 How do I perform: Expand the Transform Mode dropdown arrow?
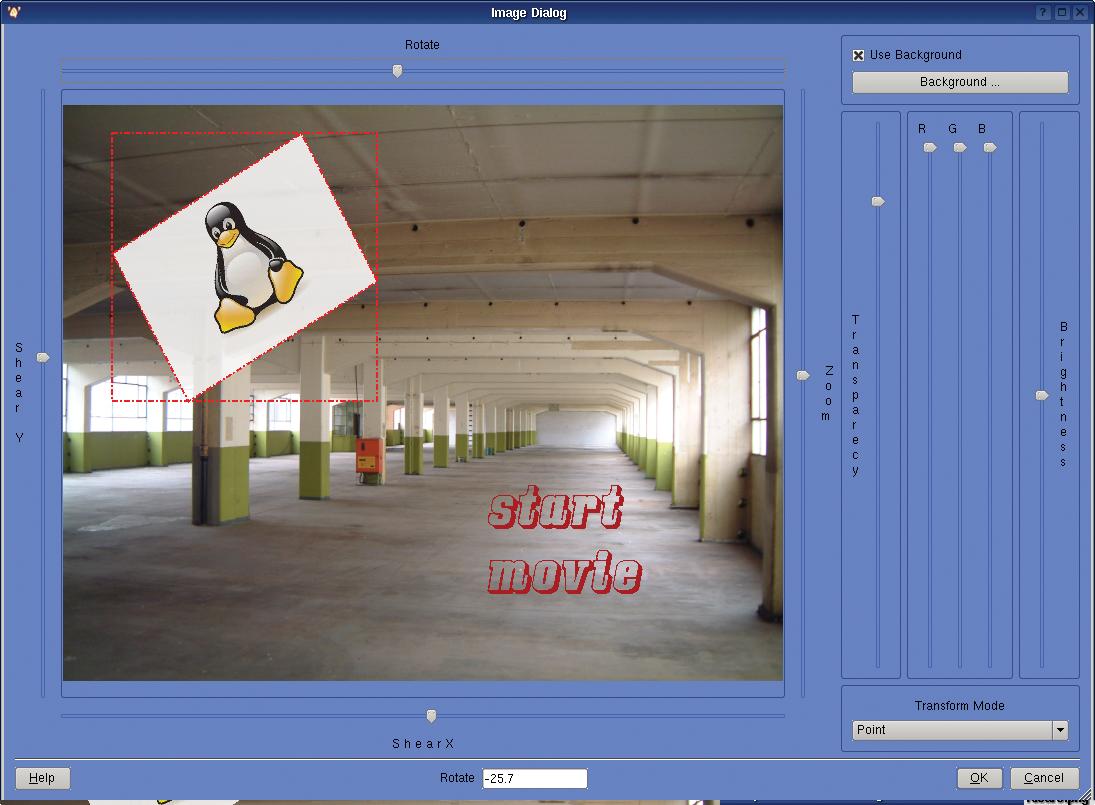(x=1060, y=730)
